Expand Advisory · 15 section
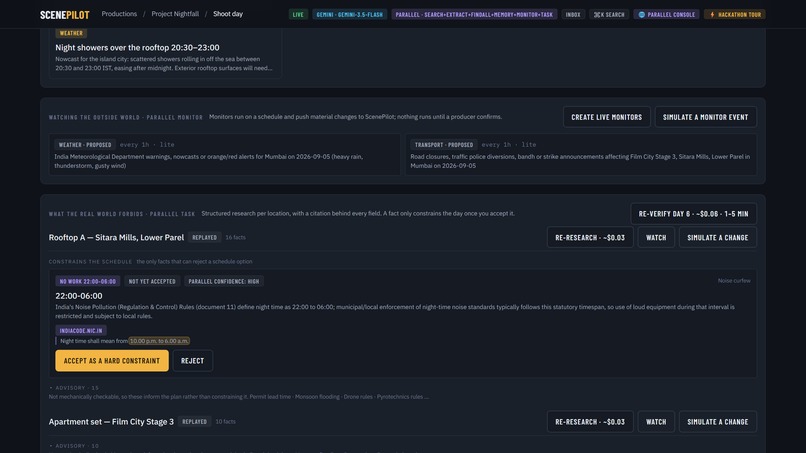Screen dimensions: 806x453 74,388
